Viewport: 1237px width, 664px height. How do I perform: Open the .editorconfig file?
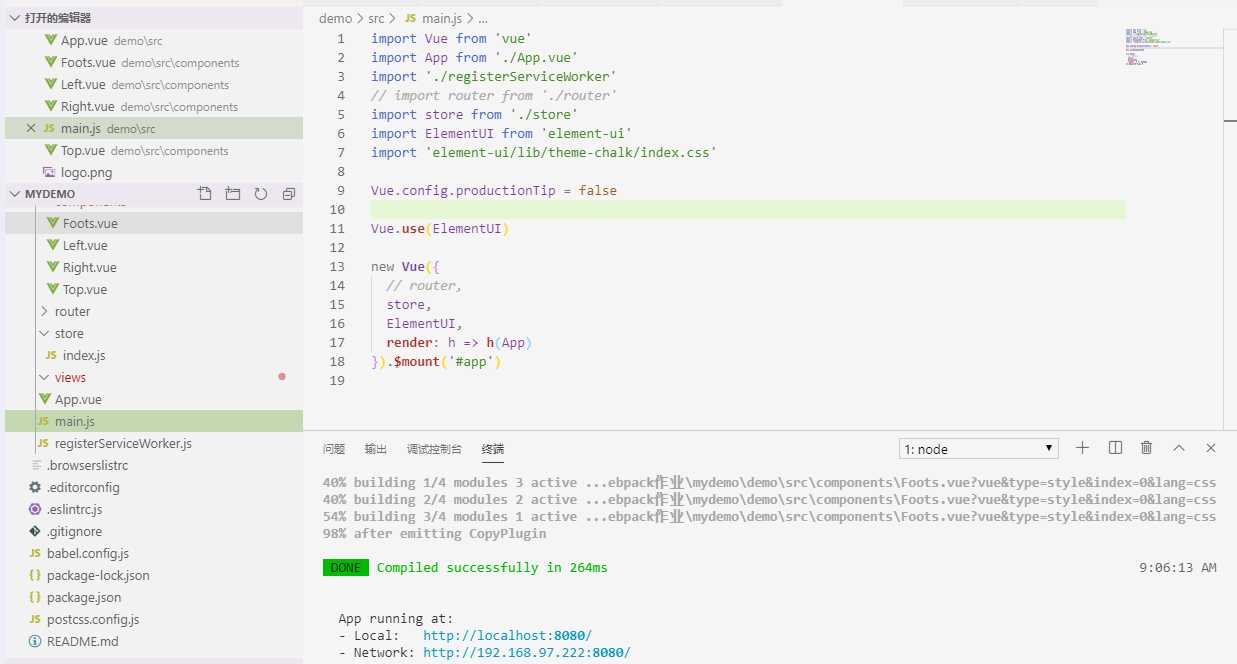153,487
